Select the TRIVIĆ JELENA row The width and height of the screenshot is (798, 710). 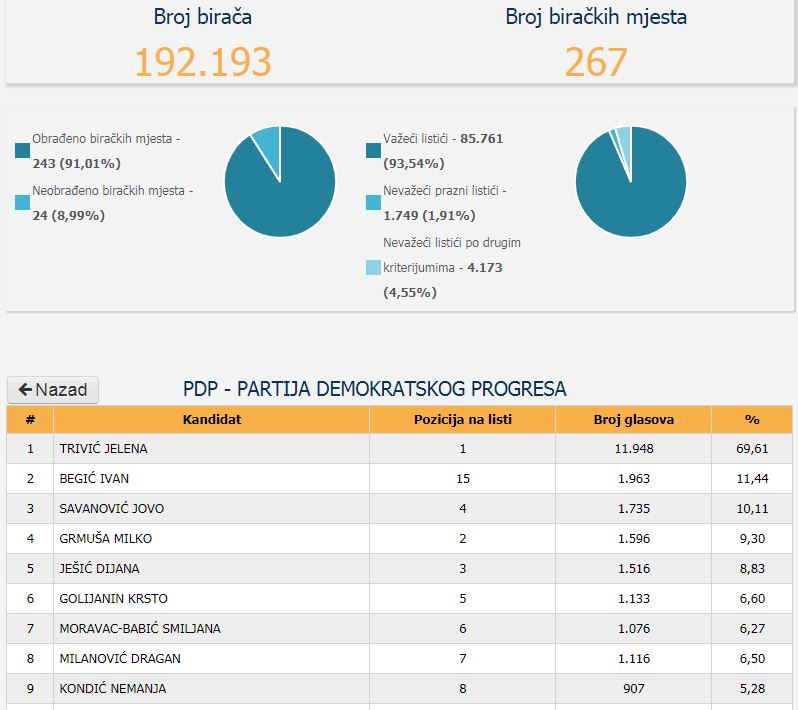coord(103,449)
